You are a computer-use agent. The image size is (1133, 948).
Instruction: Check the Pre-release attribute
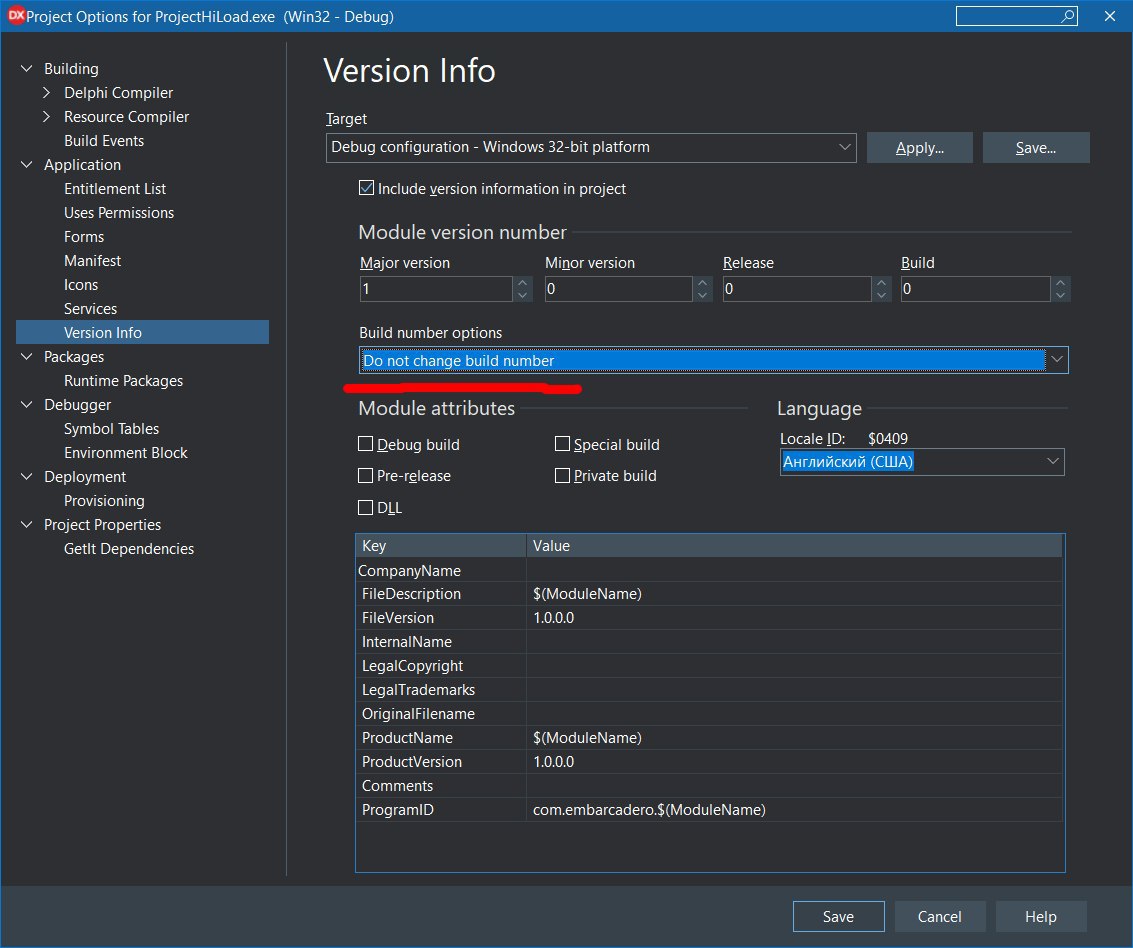(x=366, y=475)
